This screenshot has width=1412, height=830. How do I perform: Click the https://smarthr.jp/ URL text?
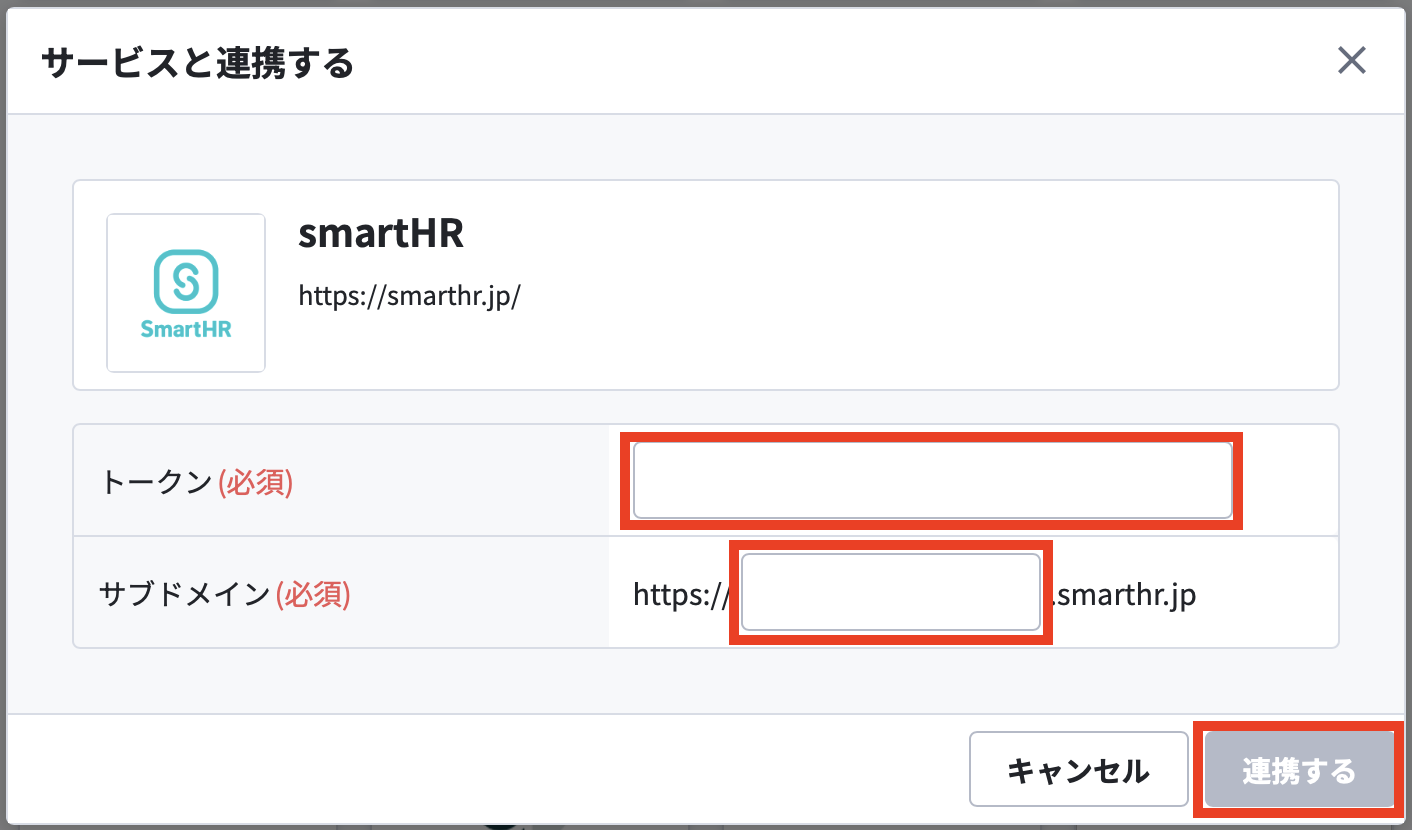[x=410, y=296]
